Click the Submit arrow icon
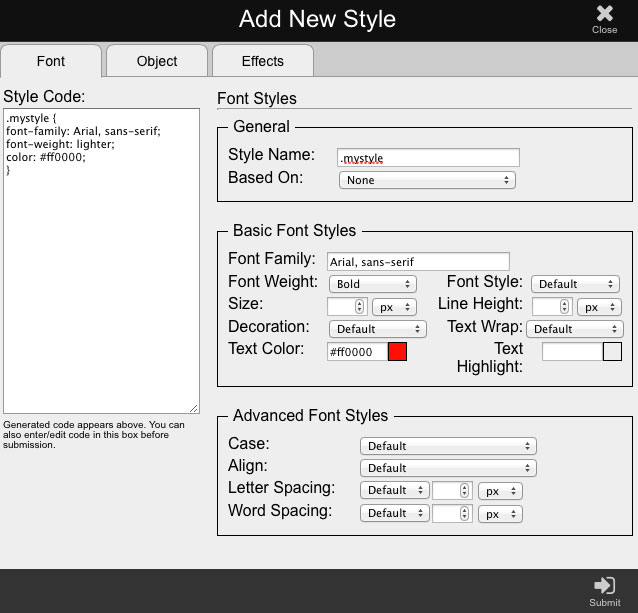 coord(604,585)
